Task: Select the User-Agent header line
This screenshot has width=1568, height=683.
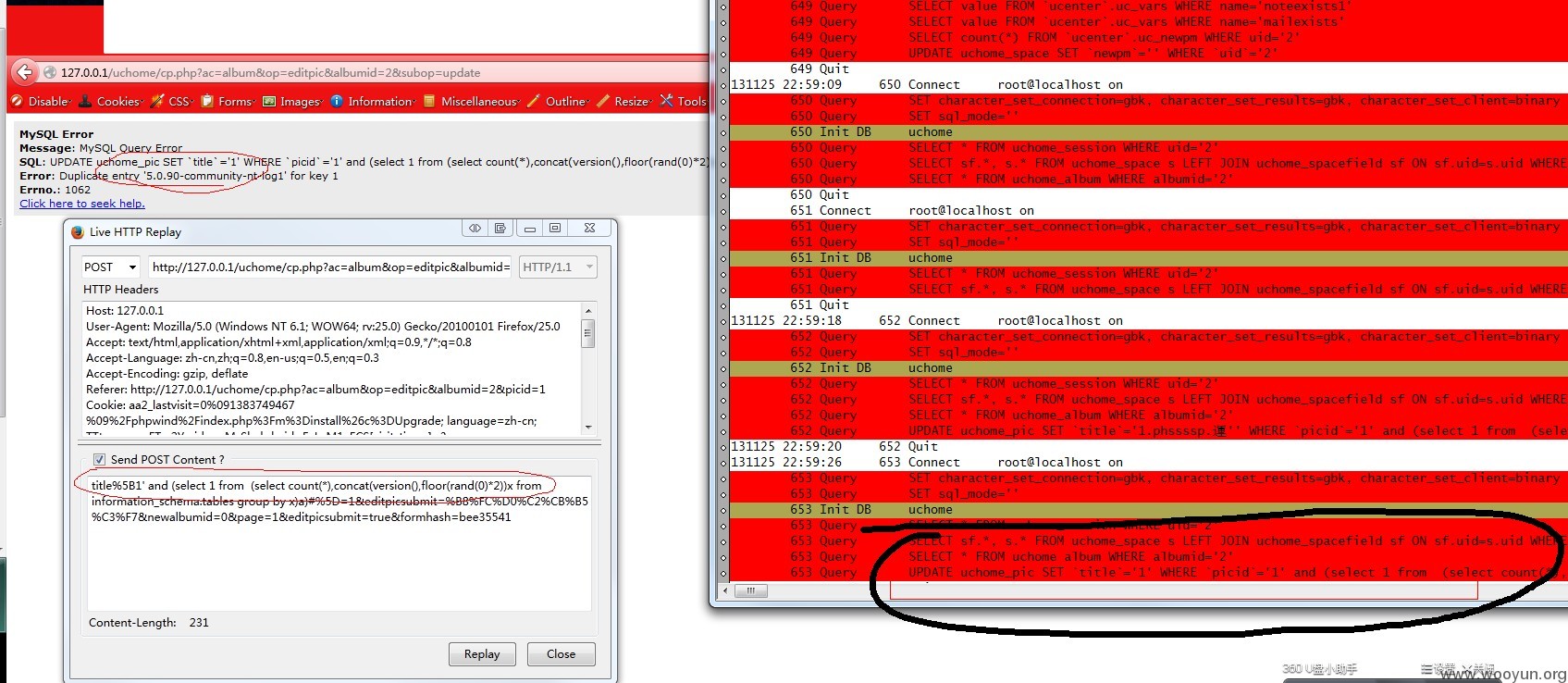Action: [323, 327]
